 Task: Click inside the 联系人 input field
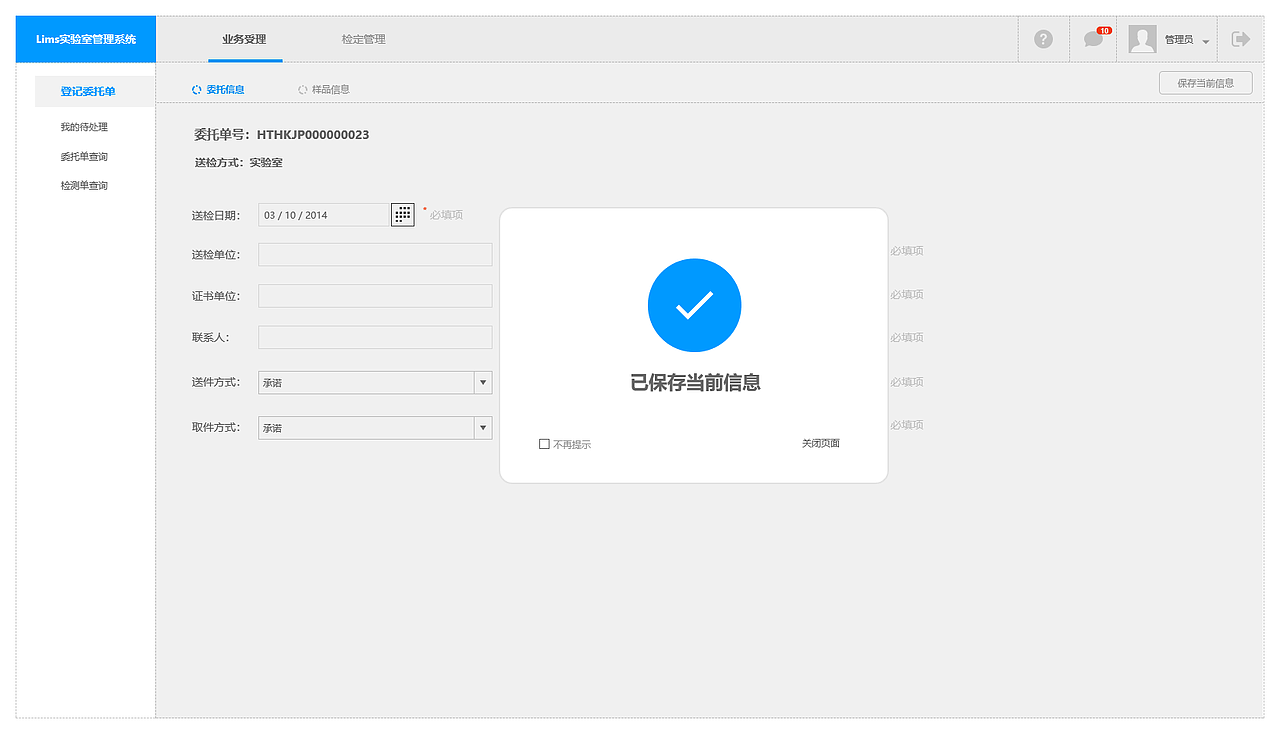click(374, 337)
